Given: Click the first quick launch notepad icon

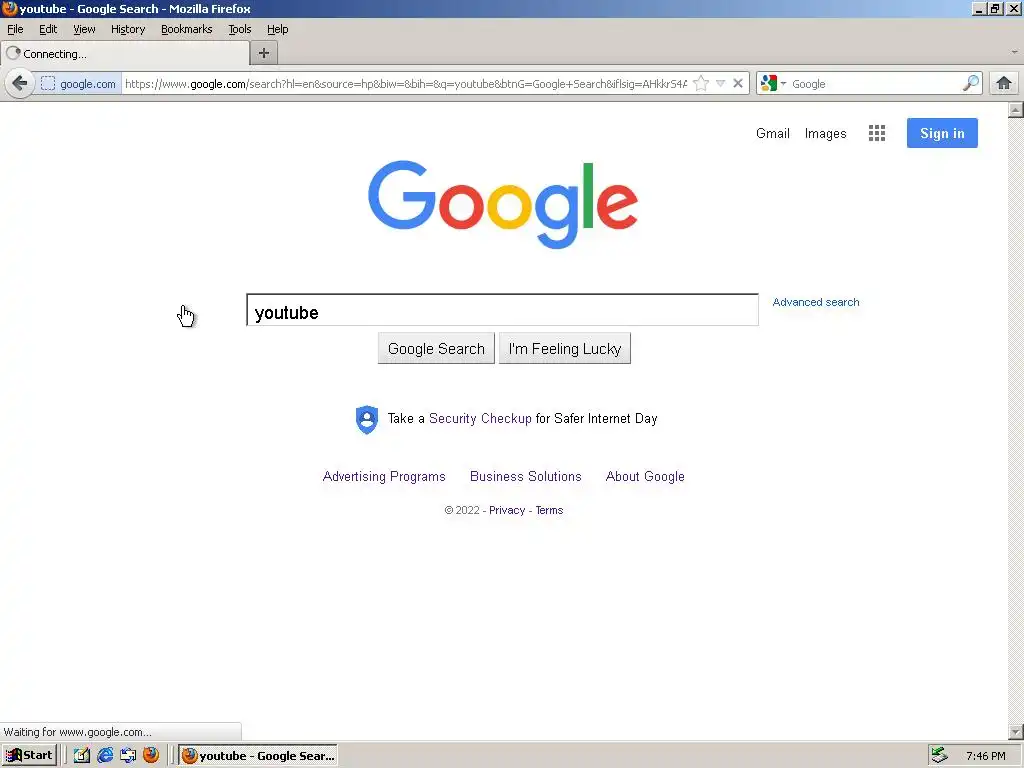Looking at the screenshot, I should (x=82, y=756).
